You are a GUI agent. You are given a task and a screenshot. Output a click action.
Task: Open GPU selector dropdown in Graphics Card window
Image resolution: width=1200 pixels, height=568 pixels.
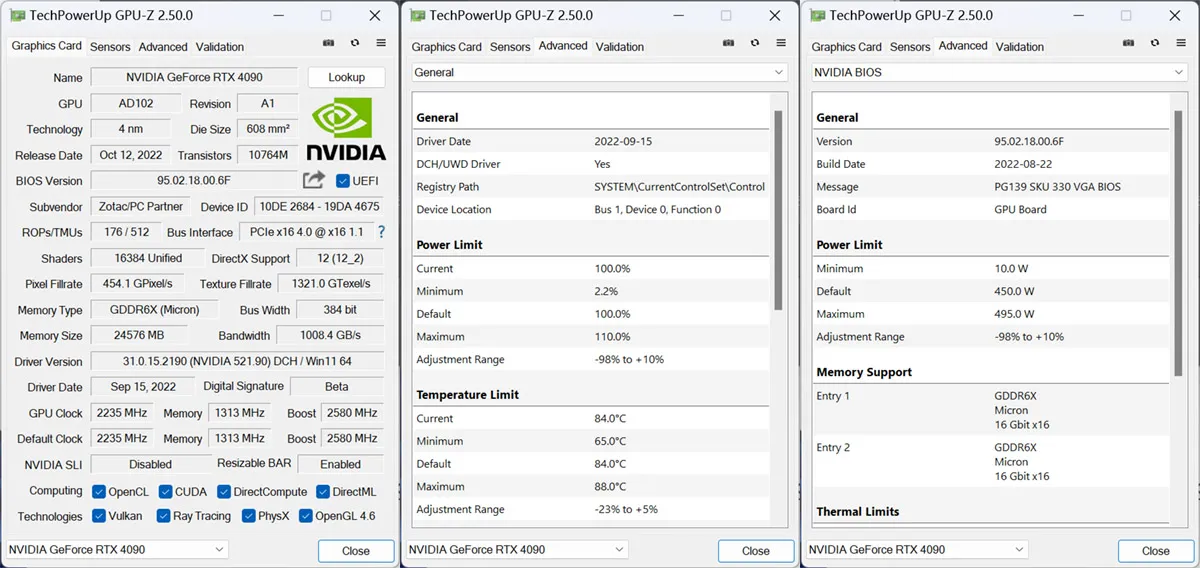click(x=117, y=550)
